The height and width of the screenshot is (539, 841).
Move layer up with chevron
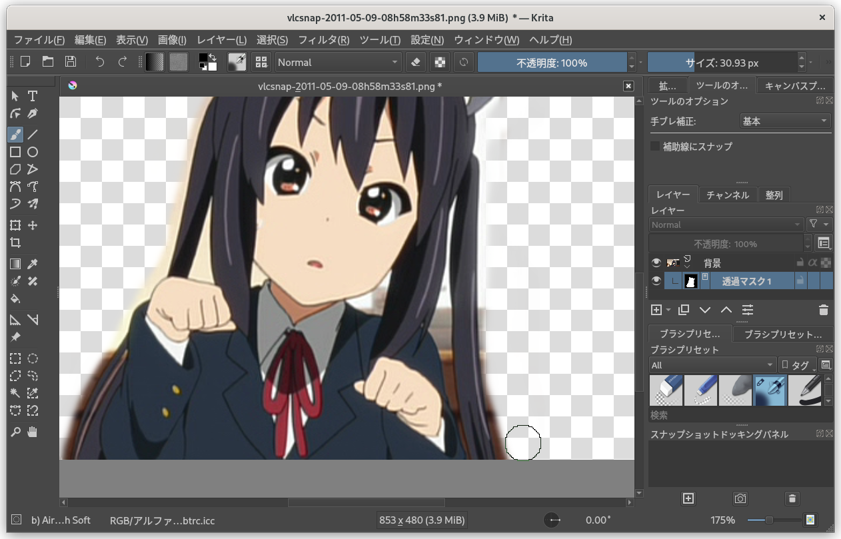(x=726, y=310)
